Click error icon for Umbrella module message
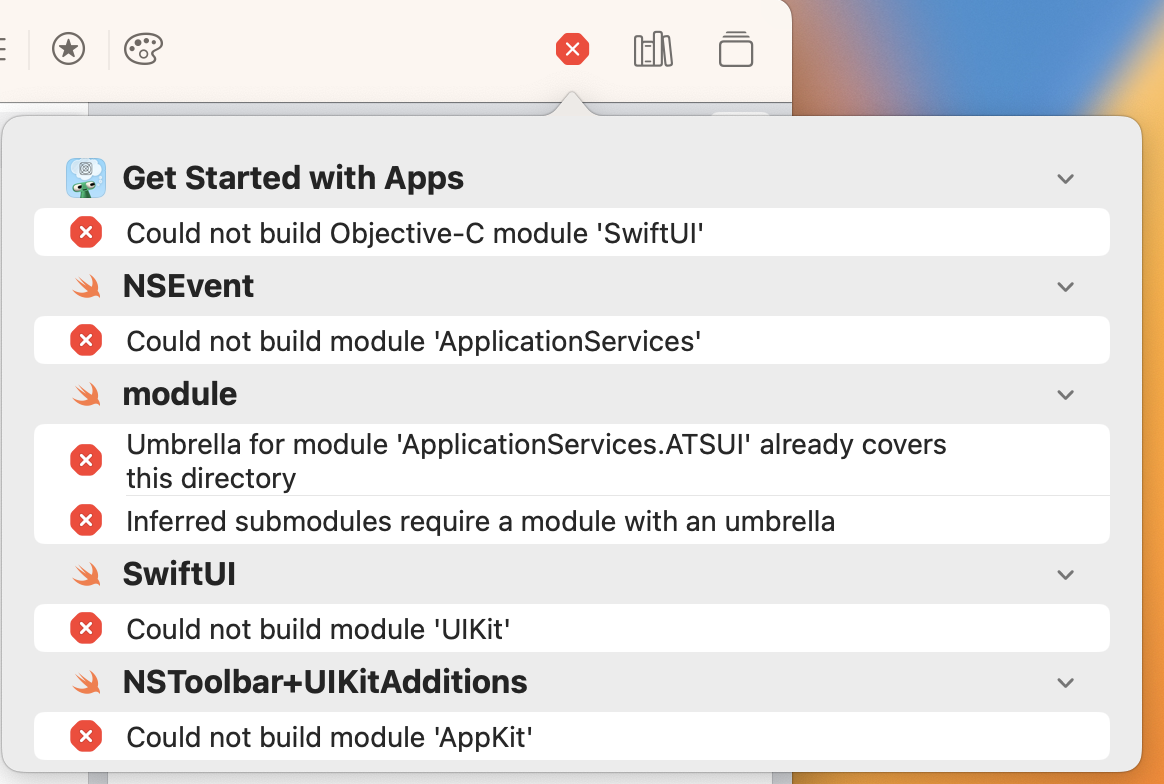The image size is (1164, 784). pos(86,460)
